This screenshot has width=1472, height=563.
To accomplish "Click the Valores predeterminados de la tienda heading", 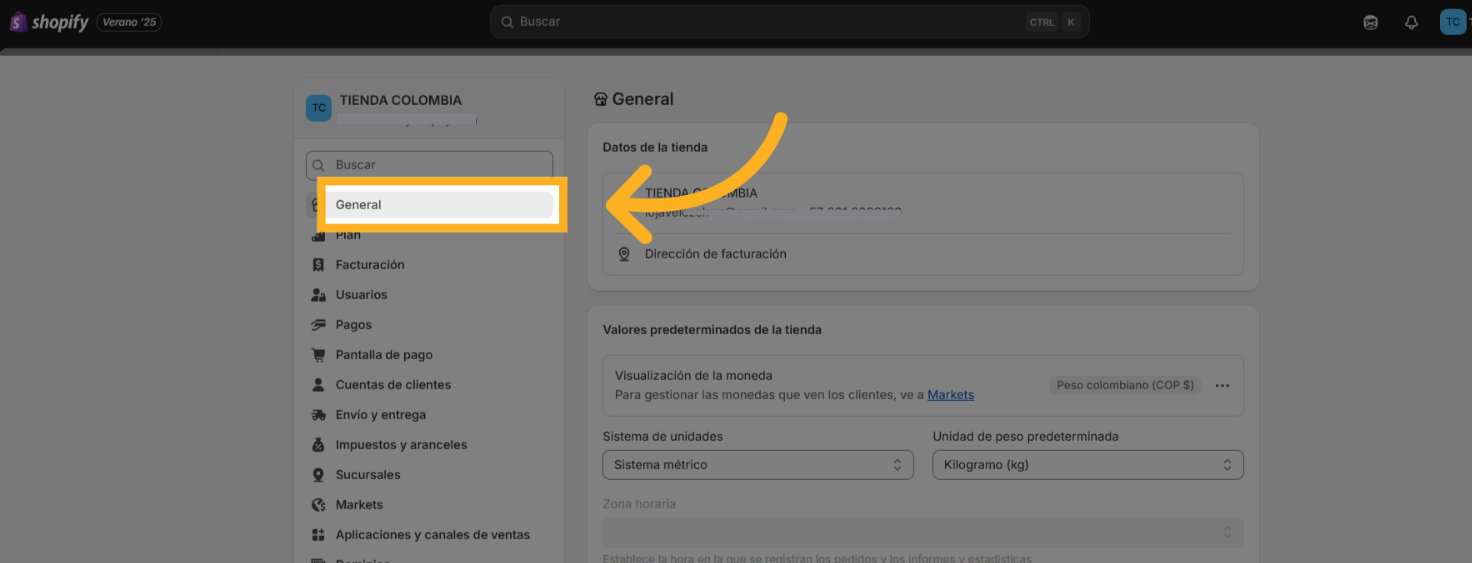I will pos(712,329).
